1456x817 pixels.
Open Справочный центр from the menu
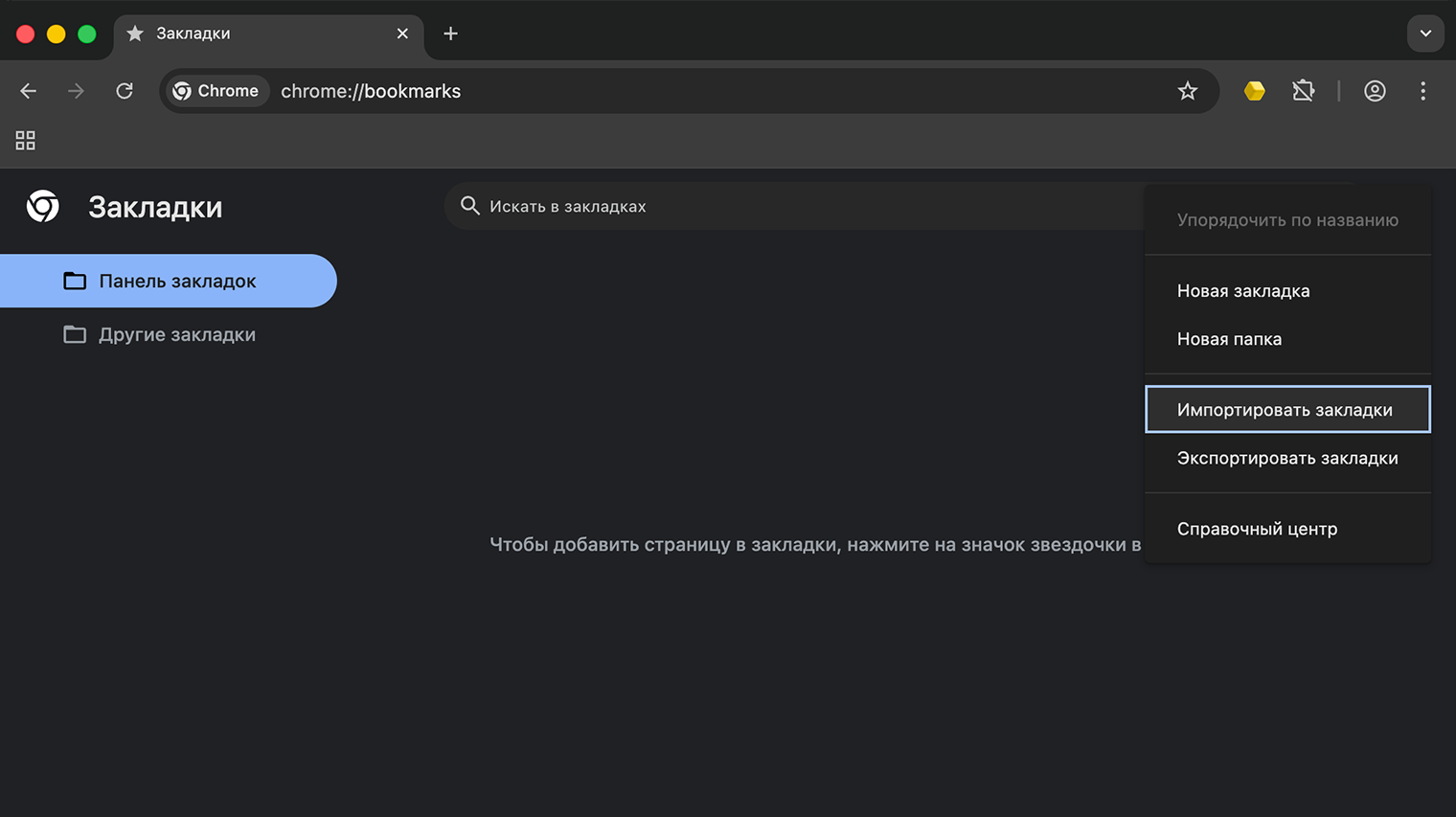[1257, 528]
